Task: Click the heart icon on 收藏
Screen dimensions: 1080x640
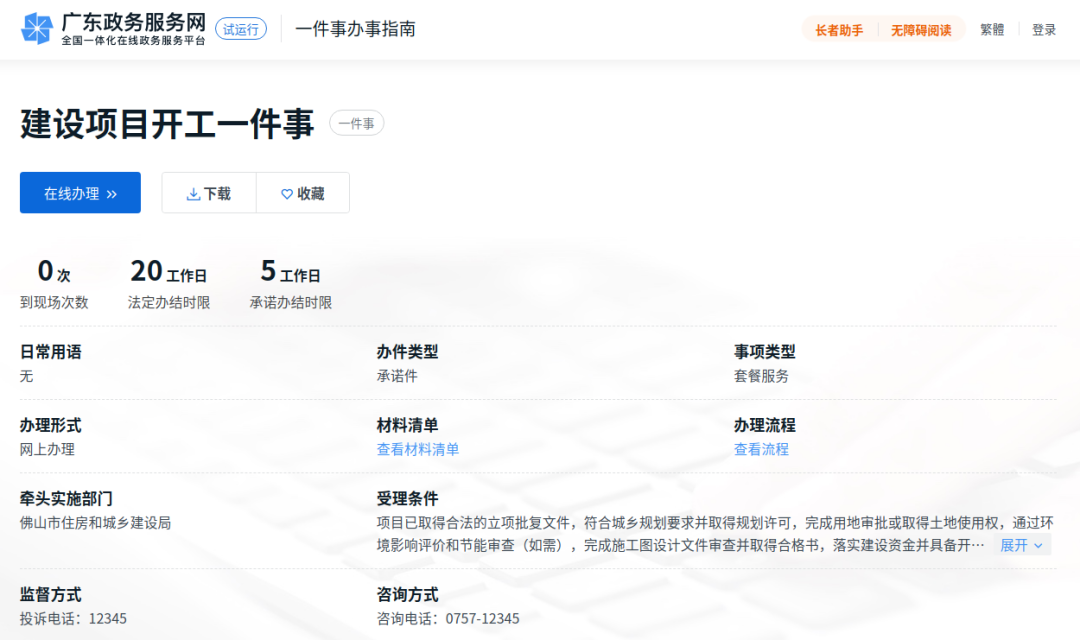Action: click(287, 194)
